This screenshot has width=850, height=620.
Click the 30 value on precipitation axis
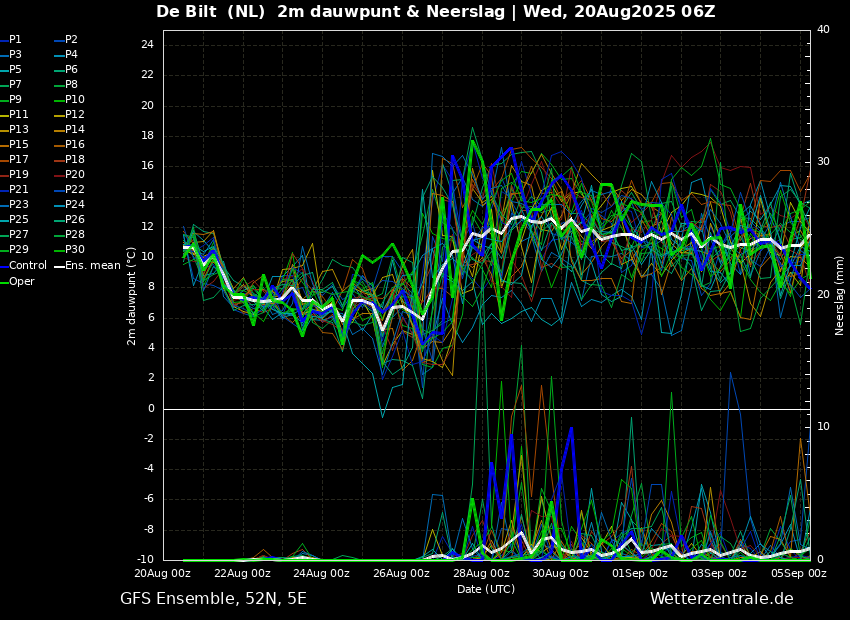point(823,162)
